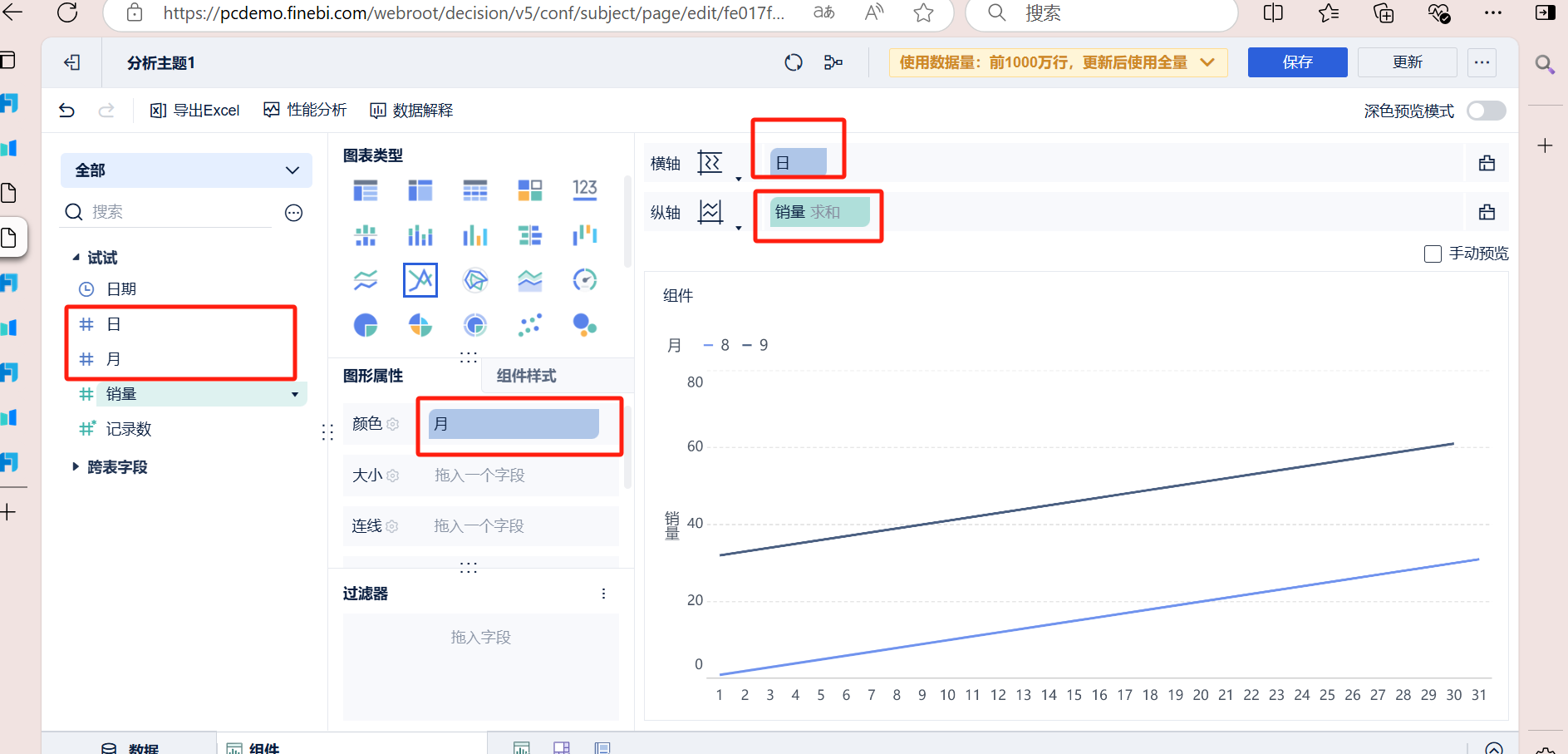Clear fields with the 横轴 trash icon
This screenshot has width=1568, height=754.
(x=1487, y=163)
